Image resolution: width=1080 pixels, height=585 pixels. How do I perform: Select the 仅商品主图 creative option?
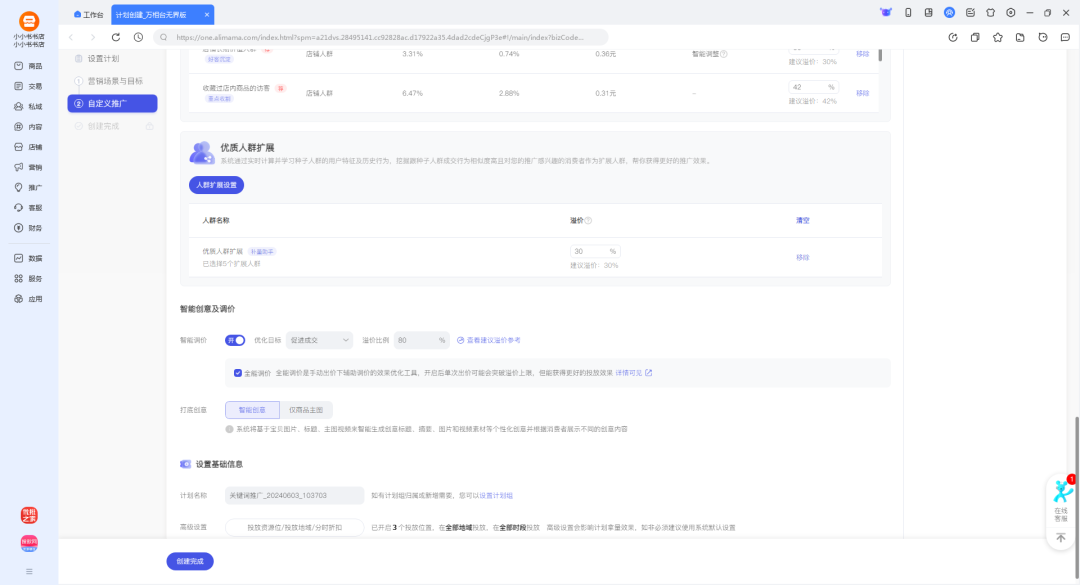pyautogui.click(x=305, y=410)
